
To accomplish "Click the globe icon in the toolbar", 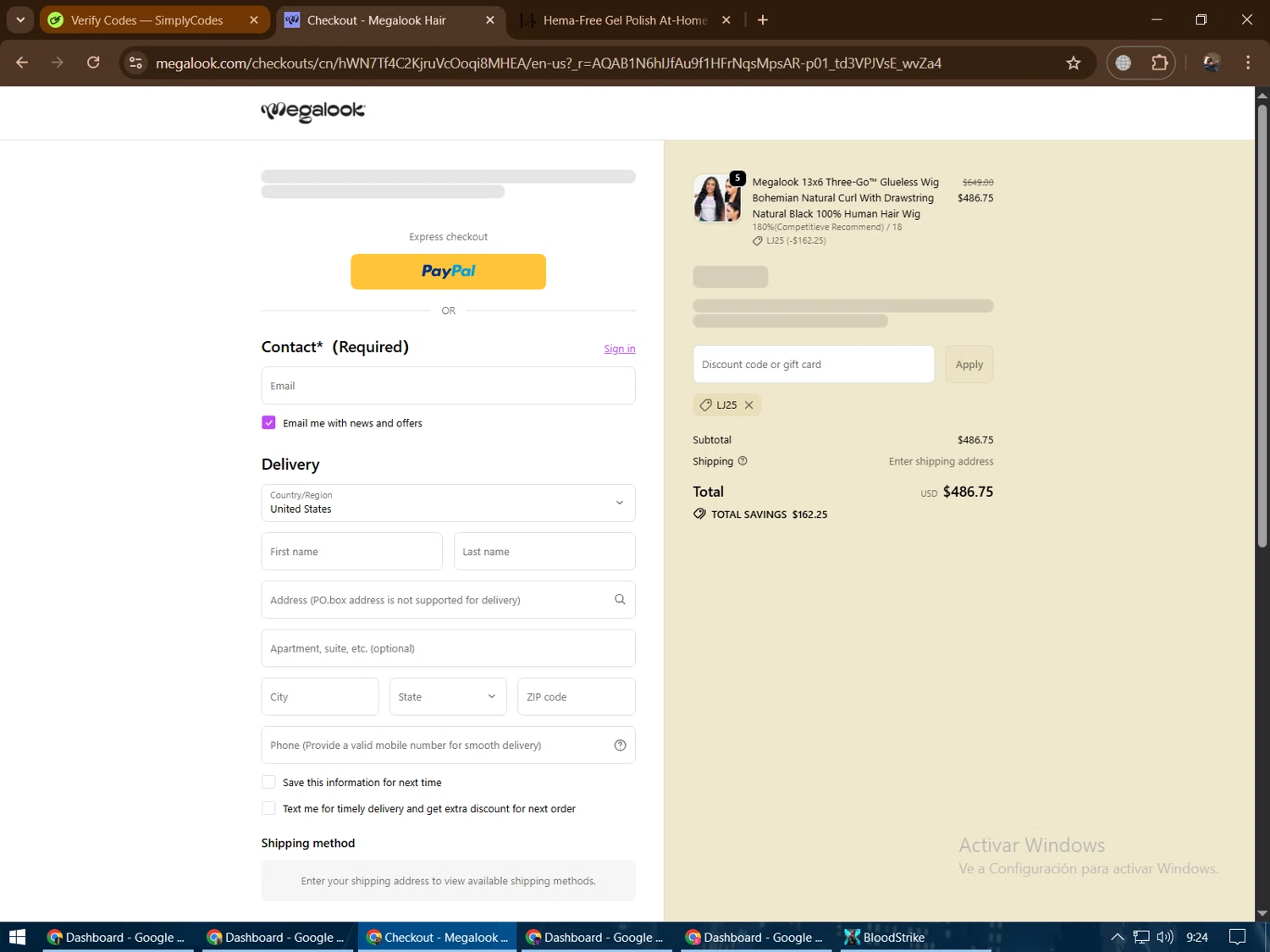I will [1124, 63].
